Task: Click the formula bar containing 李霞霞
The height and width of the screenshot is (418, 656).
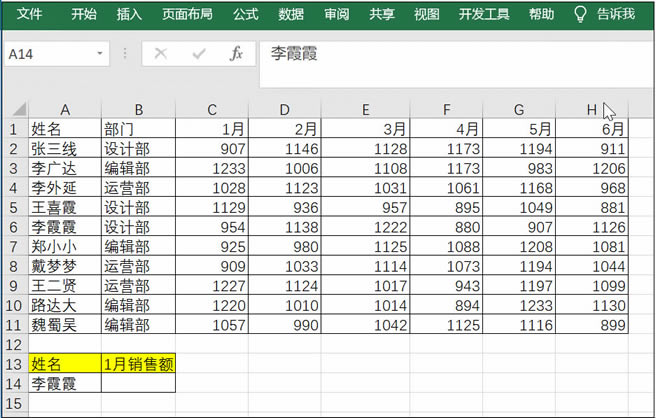Action: [450, 54]
